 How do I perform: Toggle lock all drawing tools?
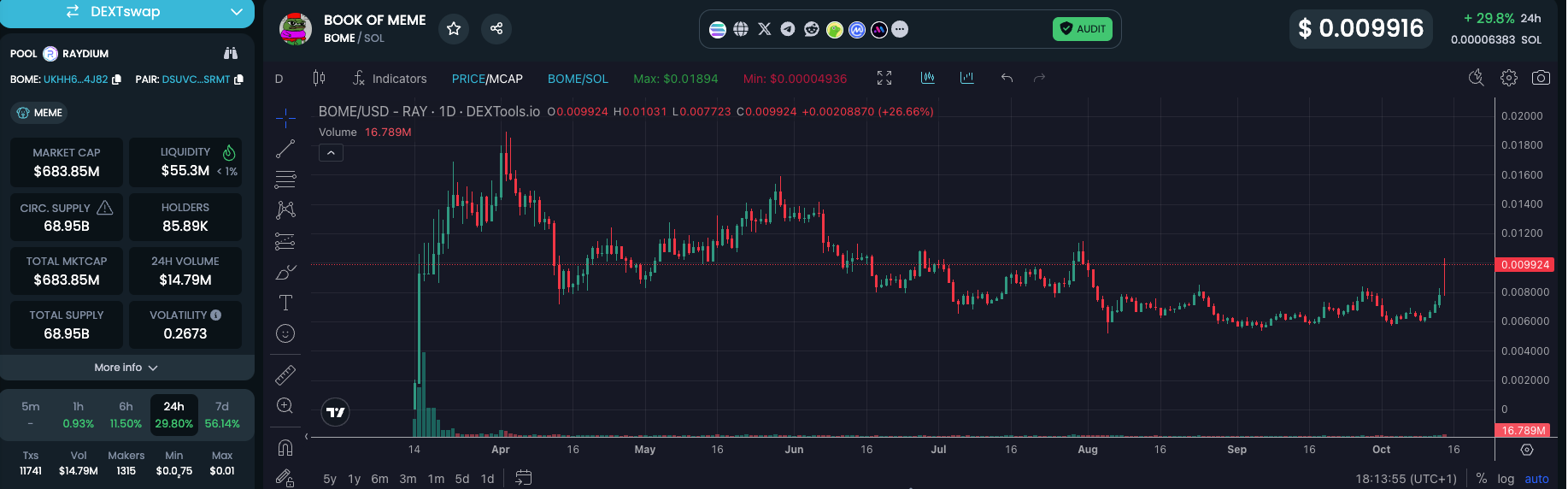[x=285, y=478]
